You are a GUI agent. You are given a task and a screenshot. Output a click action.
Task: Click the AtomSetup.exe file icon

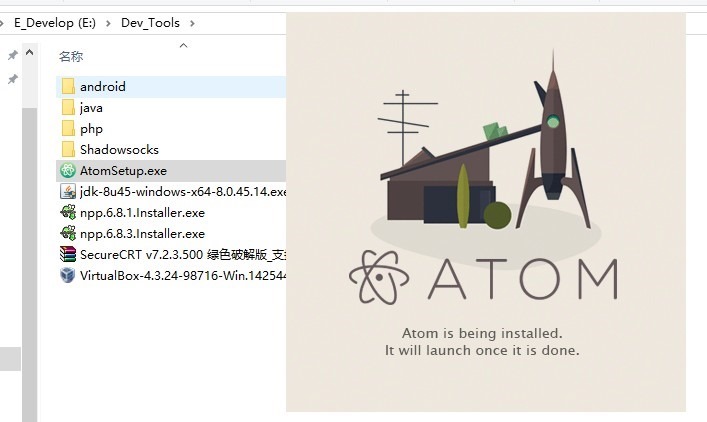[x=68, y=171]
